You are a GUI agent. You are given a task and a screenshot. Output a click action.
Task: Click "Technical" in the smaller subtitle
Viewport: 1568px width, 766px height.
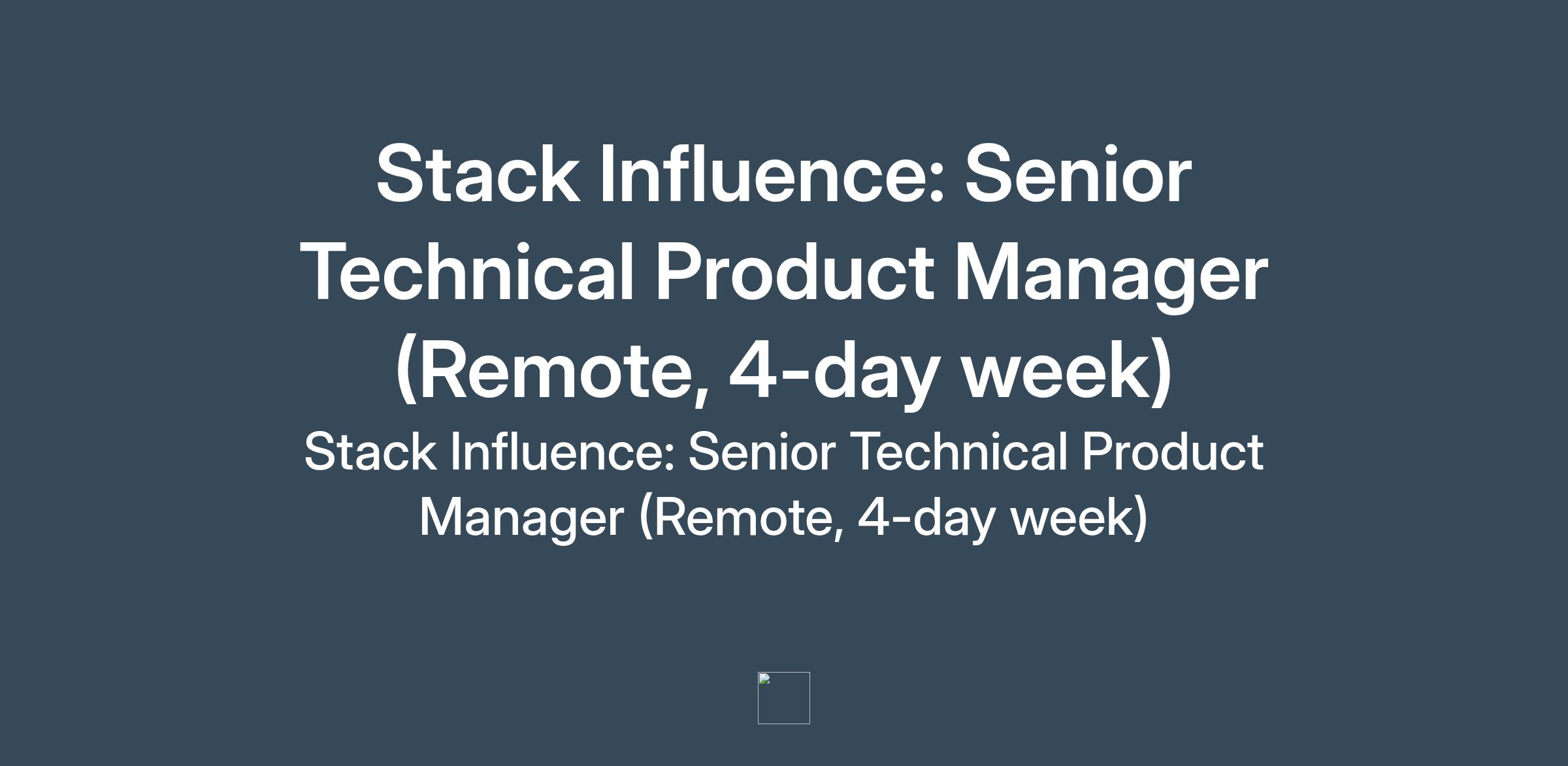click(x=960, y=451)
